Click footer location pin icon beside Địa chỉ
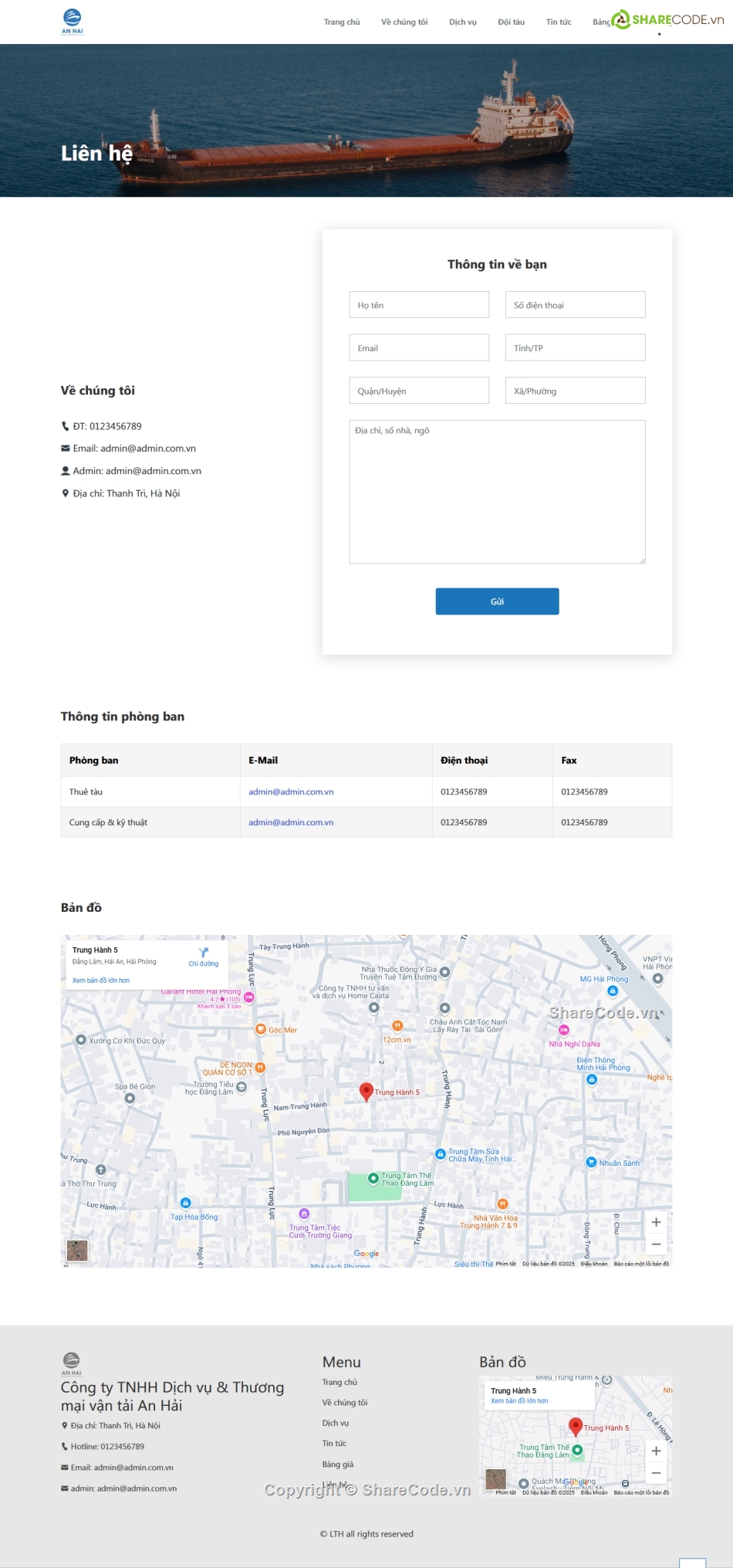This screenshot has height=1568, width=733. [65, 1426]
